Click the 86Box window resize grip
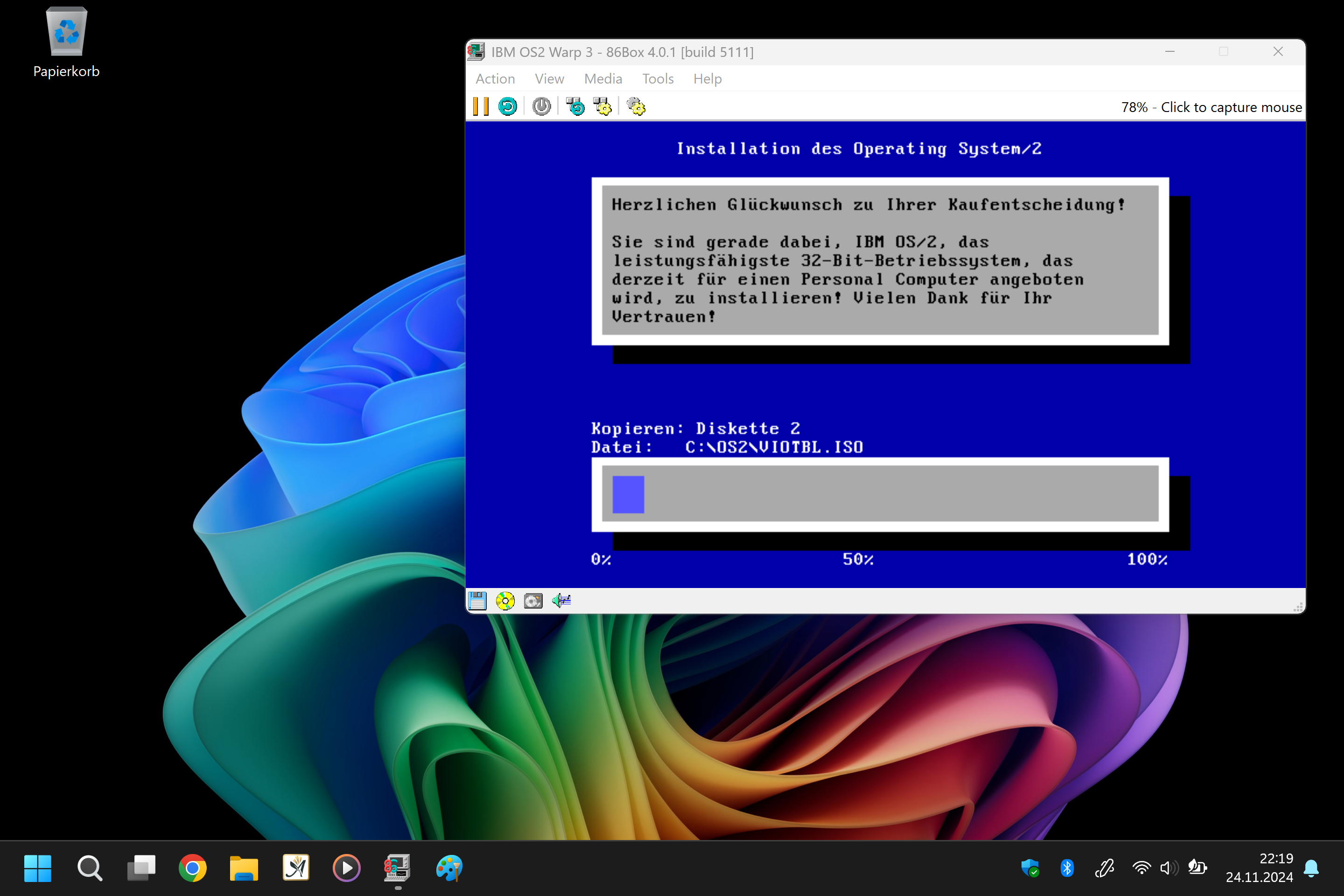The image size is (1344, 896). coord(1298,606)
